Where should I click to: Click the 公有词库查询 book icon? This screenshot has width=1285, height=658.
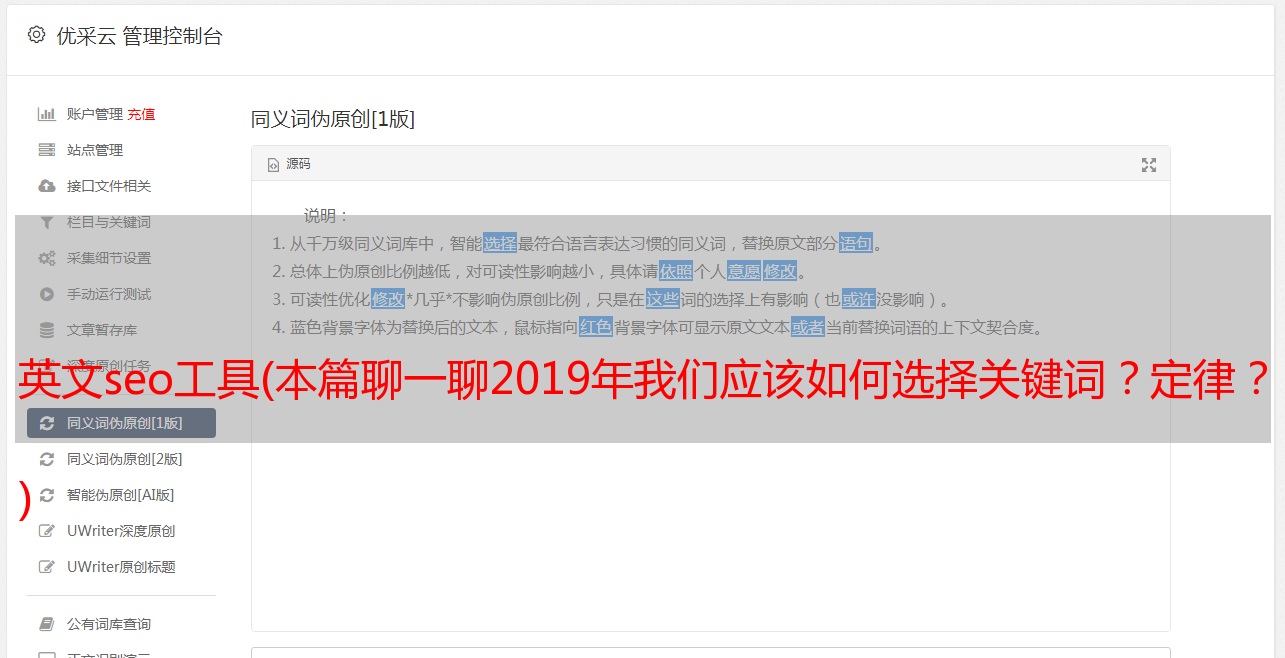click(x=46, y=624)
